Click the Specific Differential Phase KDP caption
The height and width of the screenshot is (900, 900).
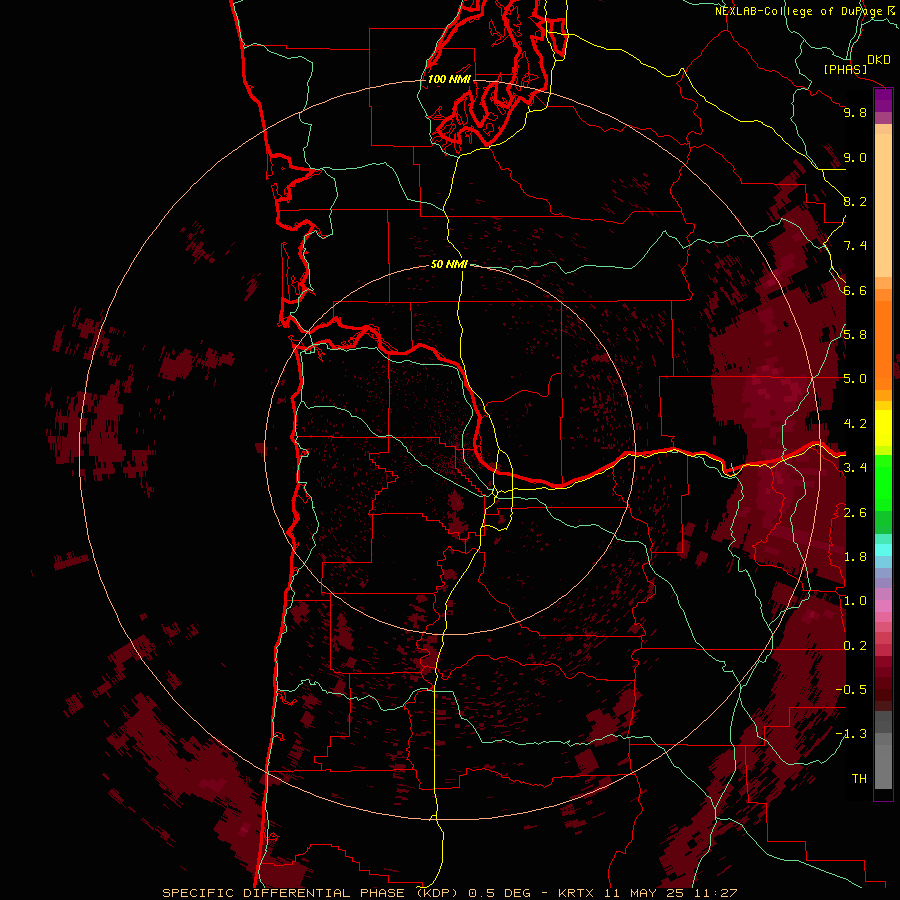click(x=449, y=893)
